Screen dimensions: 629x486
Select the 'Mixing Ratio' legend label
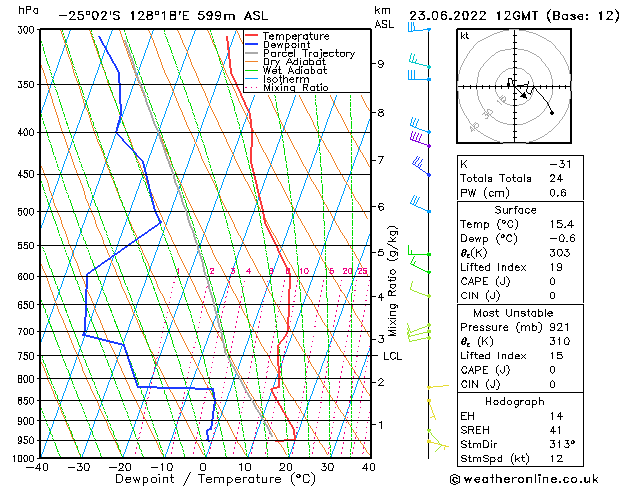(x=296, y=87)
